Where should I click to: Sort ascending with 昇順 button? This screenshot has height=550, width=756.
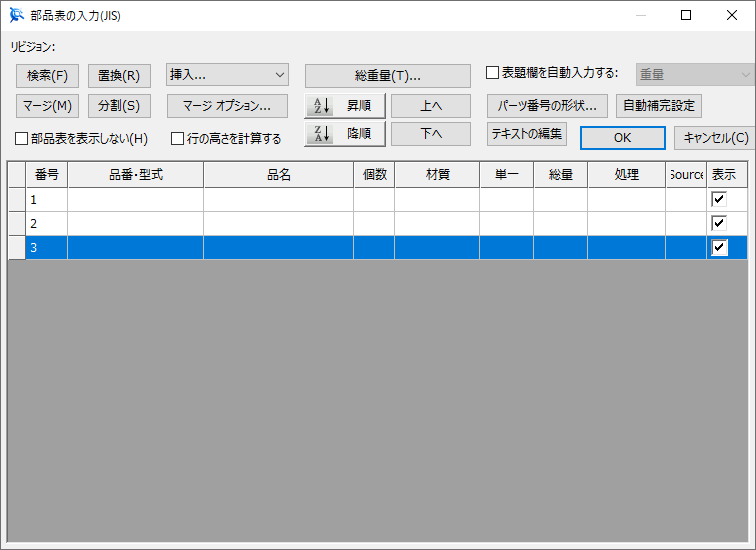(345, 106)
